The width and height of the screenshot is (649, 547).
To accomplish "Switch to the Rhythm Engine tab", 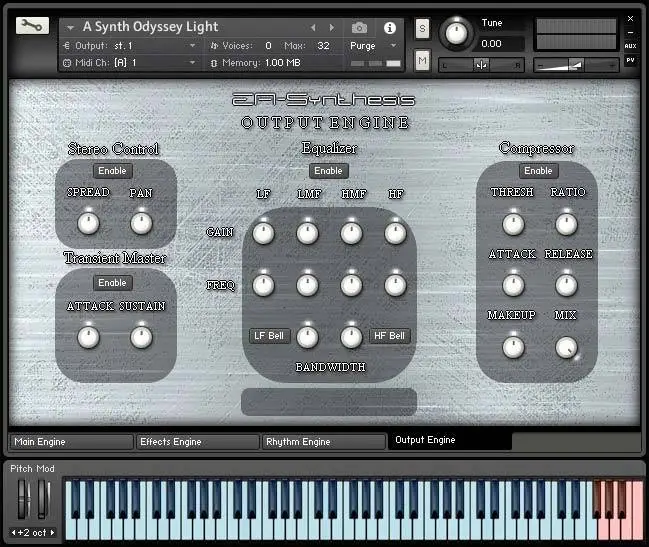I will [x=324, y=441].
